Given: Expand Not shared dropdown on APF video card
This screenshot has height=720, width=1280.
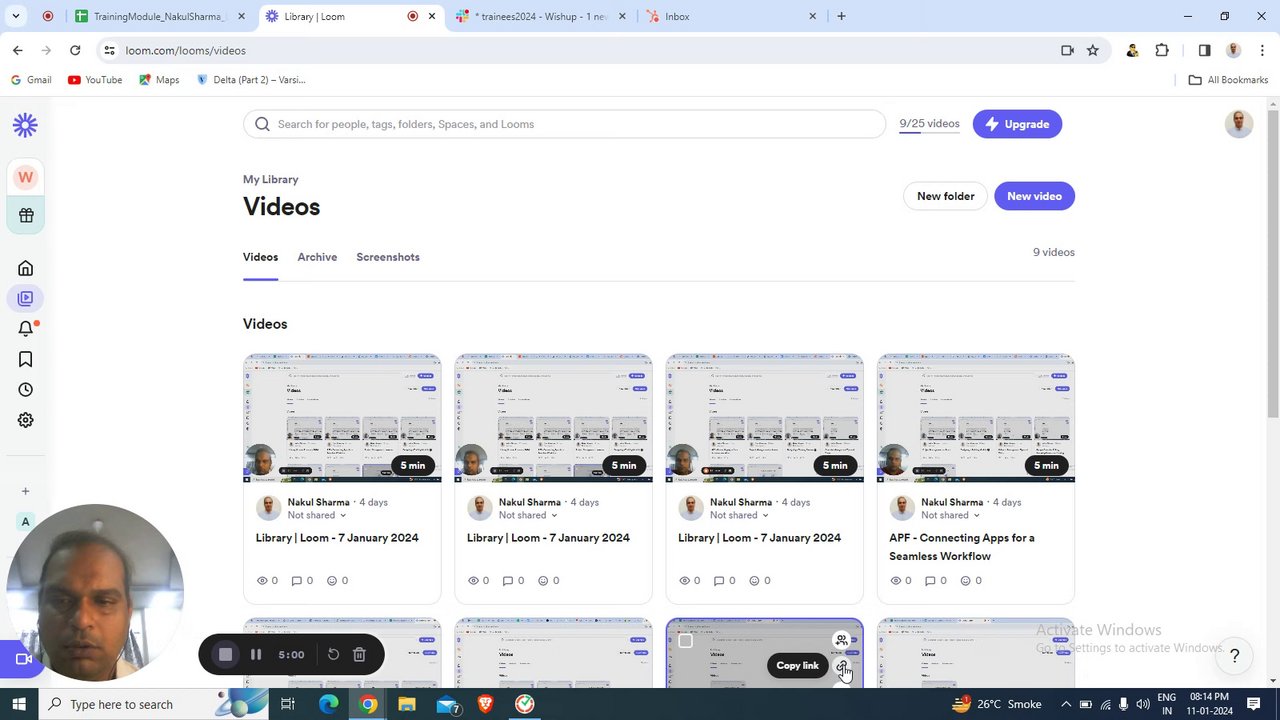Looking at the screenshot, I should pos(950,516).
